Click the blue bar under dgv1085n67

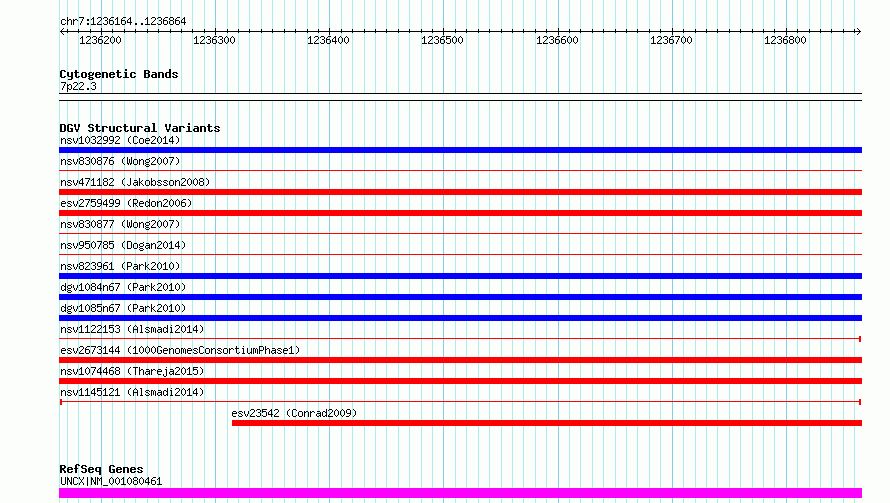point(460,318)
